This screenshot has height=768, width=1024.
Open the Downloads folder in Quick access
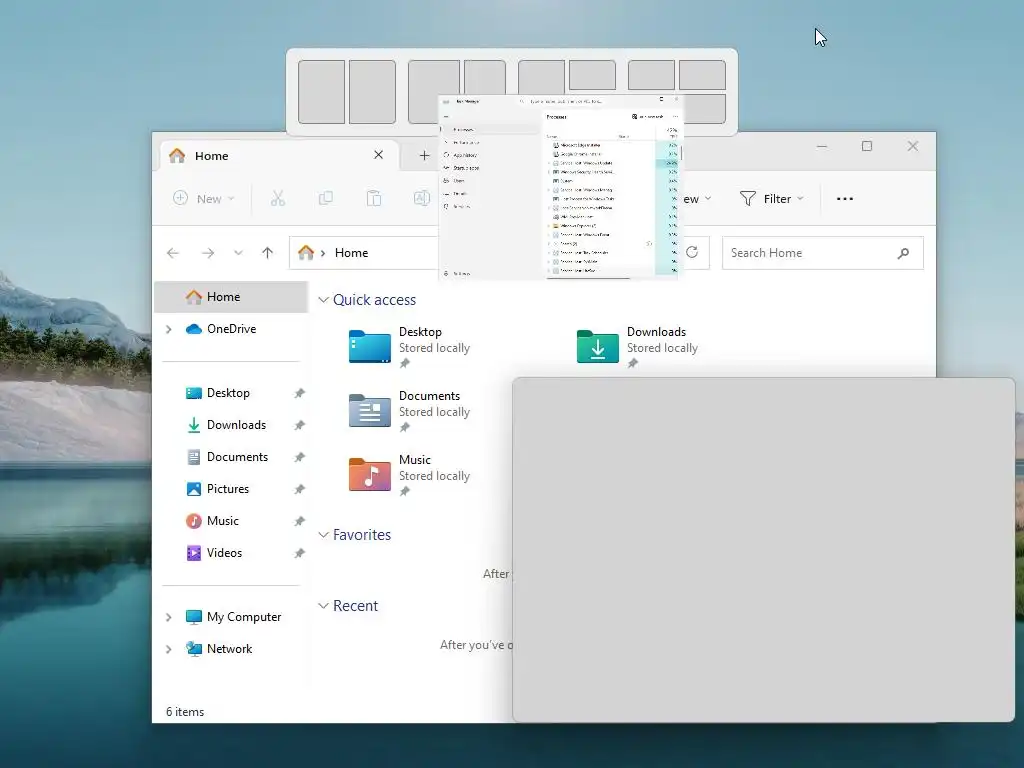637,347
